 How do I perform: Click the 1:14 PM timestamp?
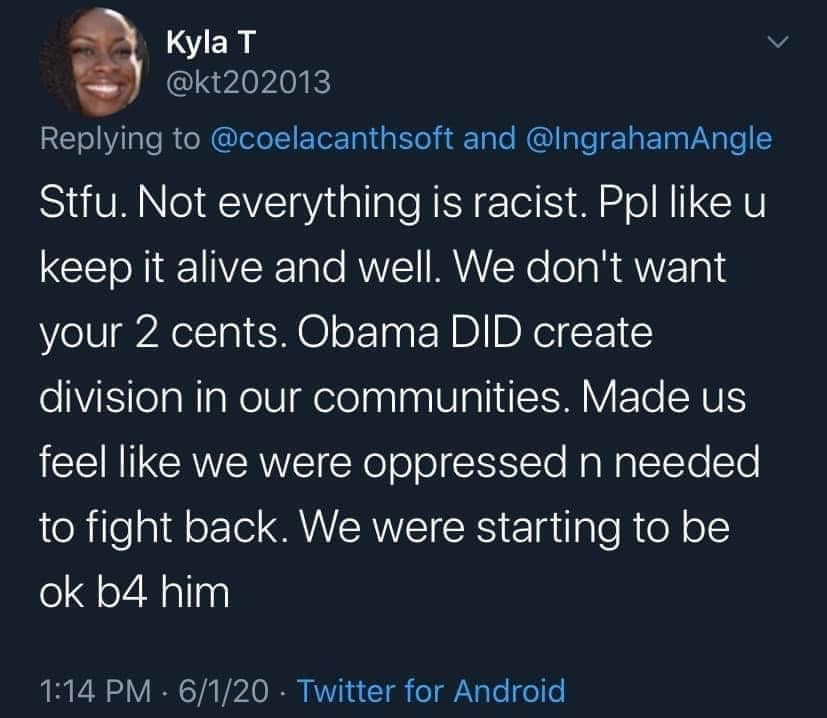point(95,691)
